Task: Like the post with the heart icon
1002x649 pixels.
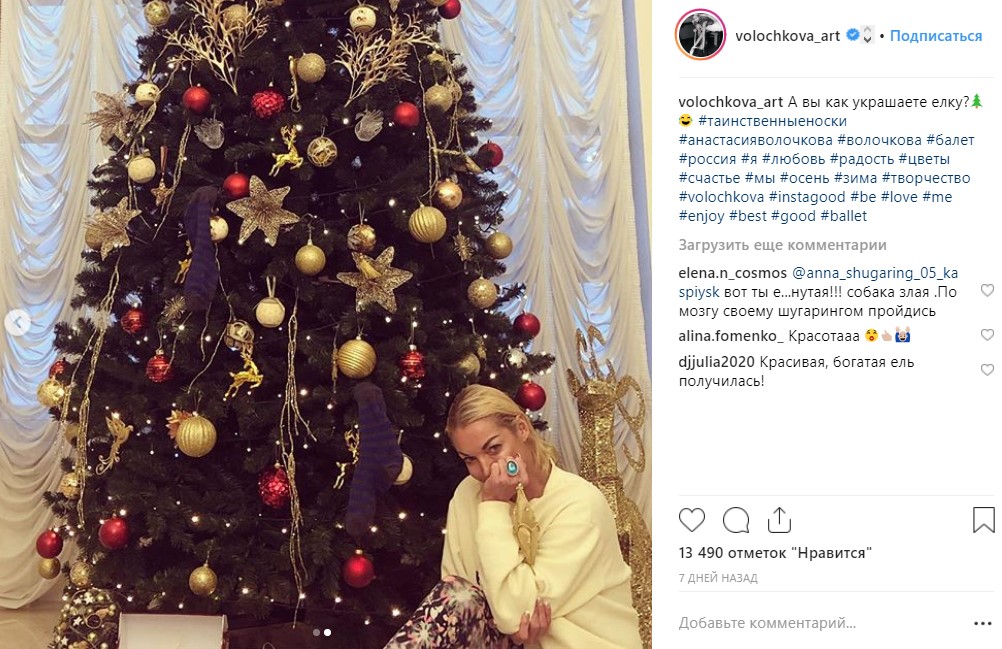Action: (691, 520)
